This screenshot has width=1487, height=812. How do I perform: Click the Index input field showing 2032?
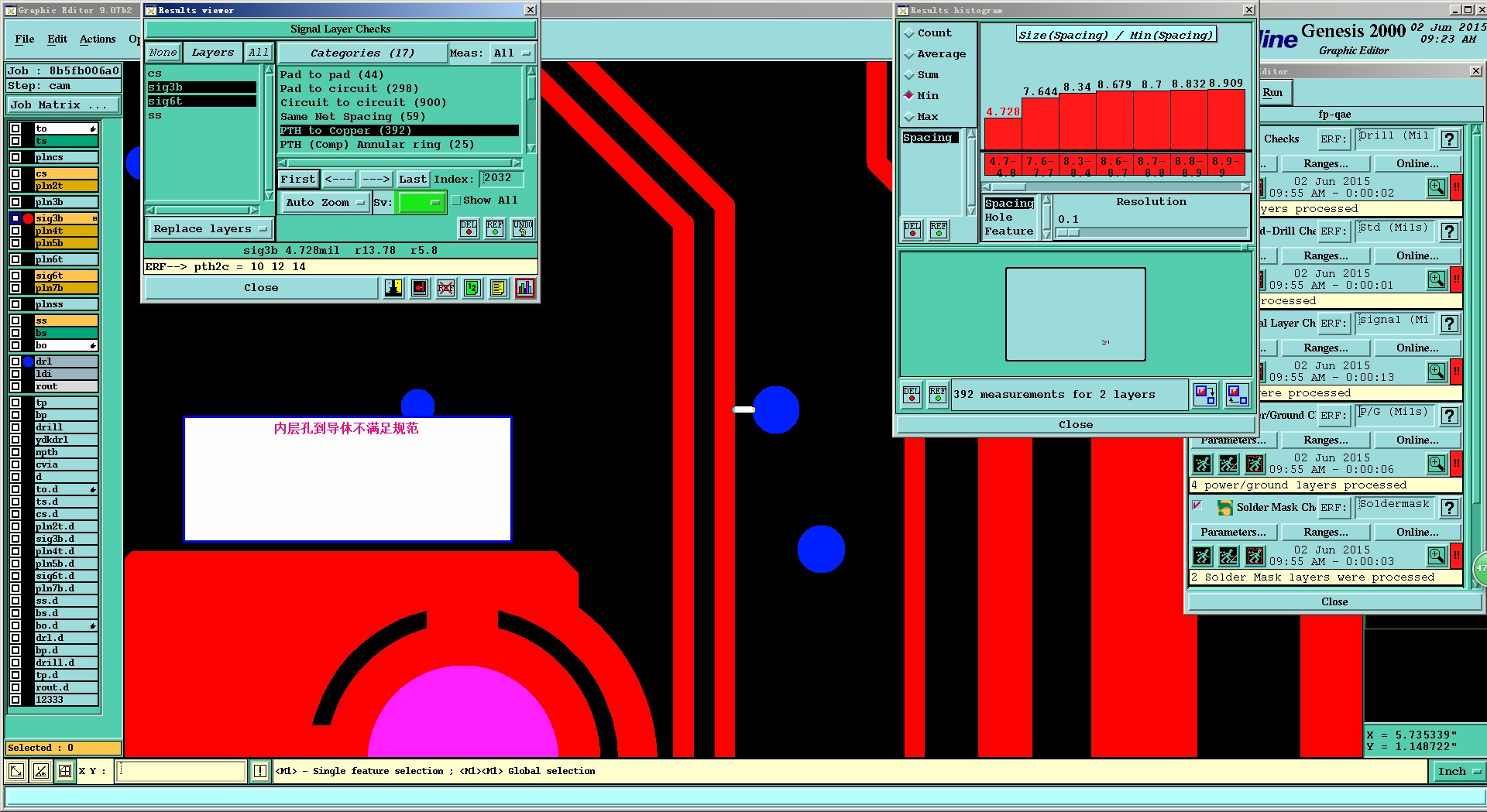pyautogui.click(x=501, y=179)
